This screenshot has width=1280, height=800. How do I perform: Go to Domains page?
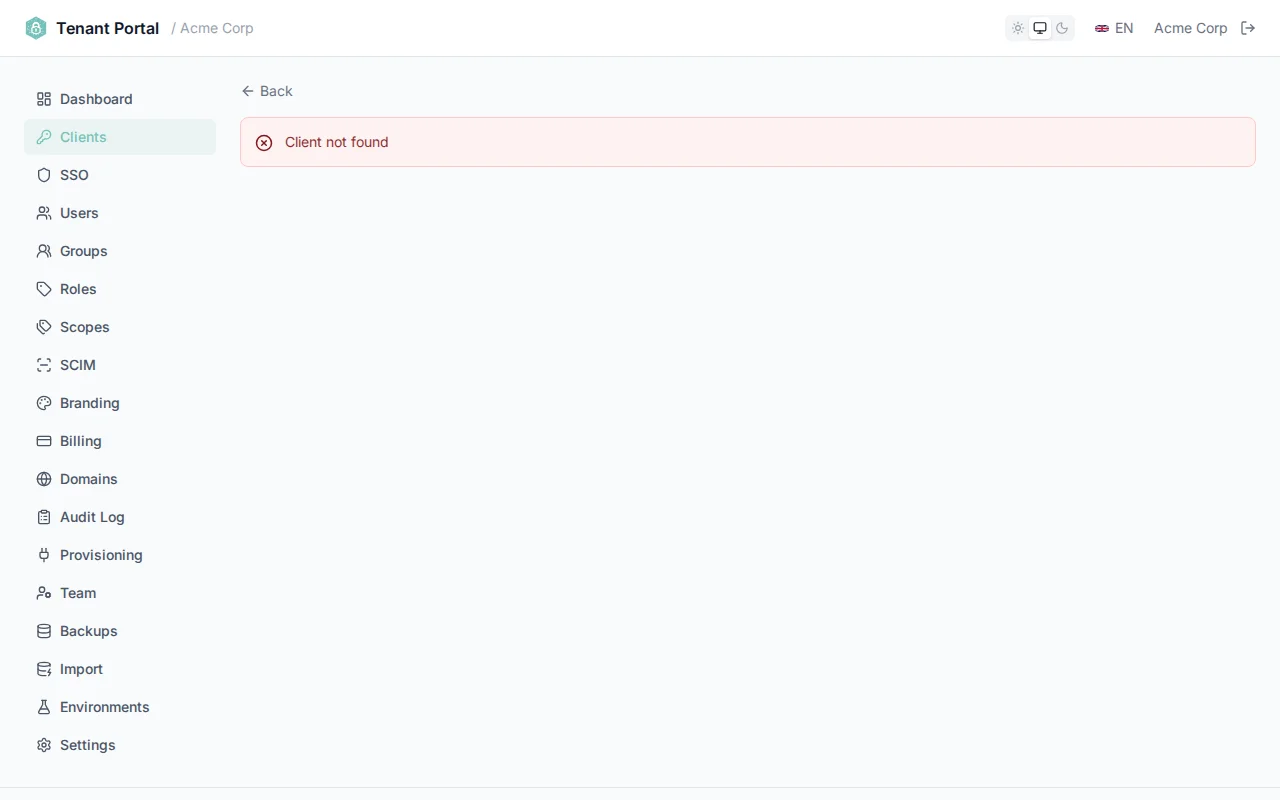coord(120,479)
